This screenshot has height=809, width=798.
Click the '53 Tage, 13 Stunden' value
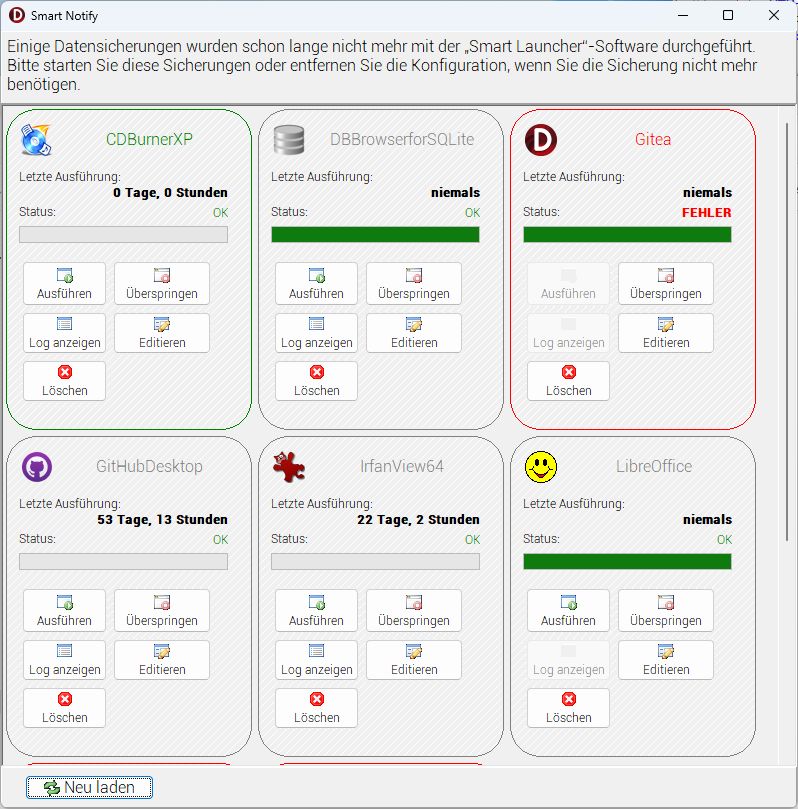[x=162, y=520]
